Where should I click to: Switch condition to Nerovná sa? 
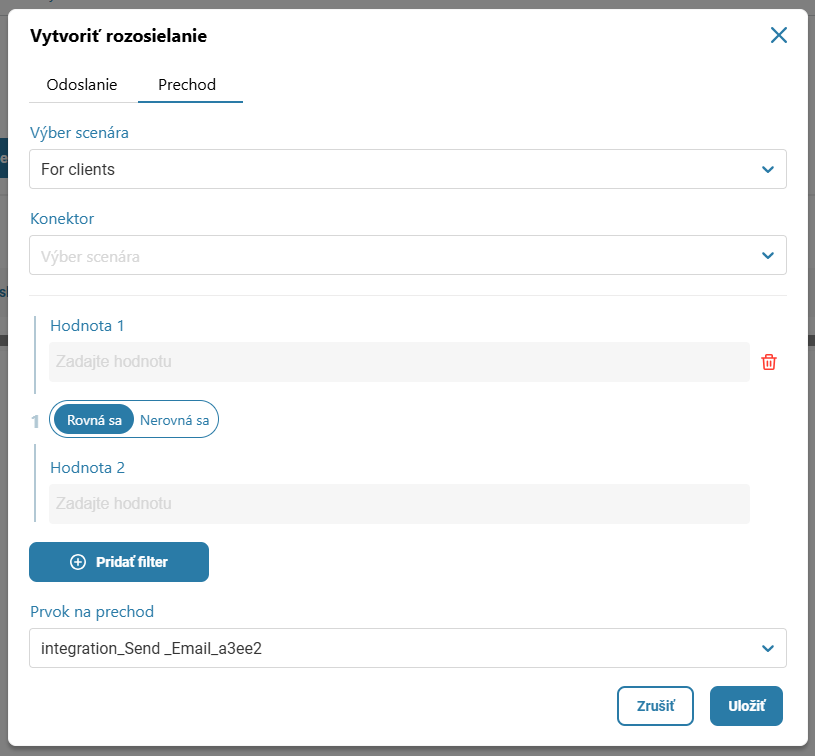175,420
